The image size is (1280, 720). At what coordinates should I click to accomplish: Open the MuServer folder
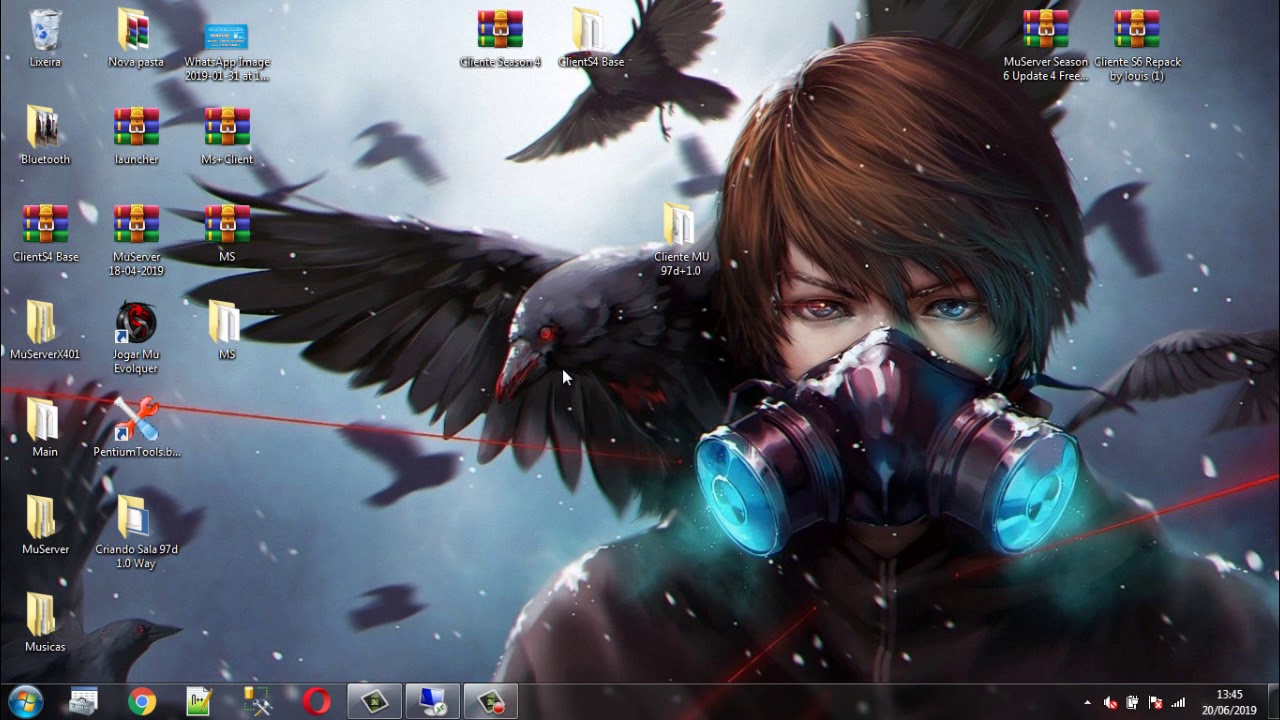[x=45, y=525]
